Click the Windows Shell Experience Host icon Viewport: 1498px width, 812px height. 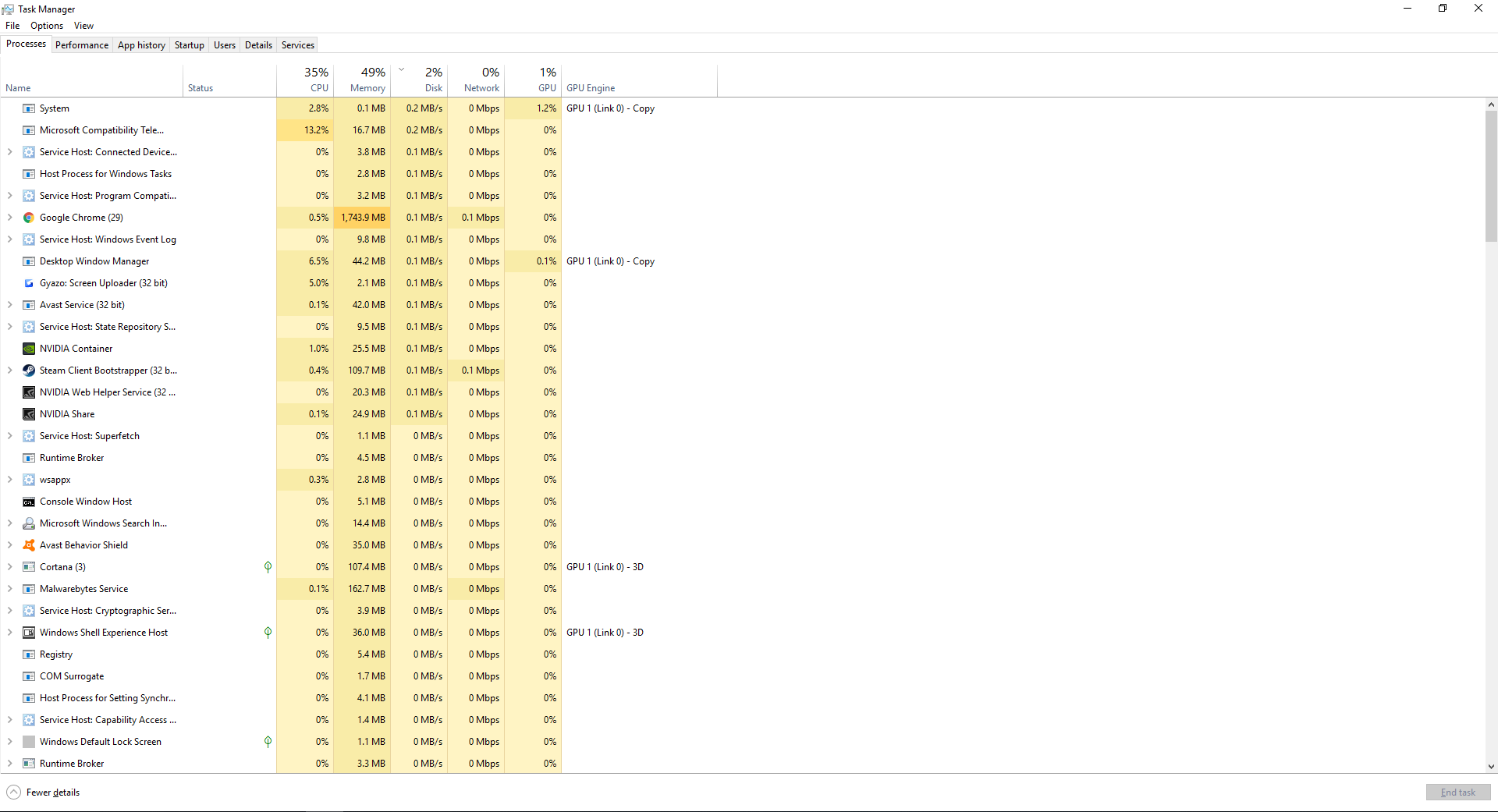[29, 633]
